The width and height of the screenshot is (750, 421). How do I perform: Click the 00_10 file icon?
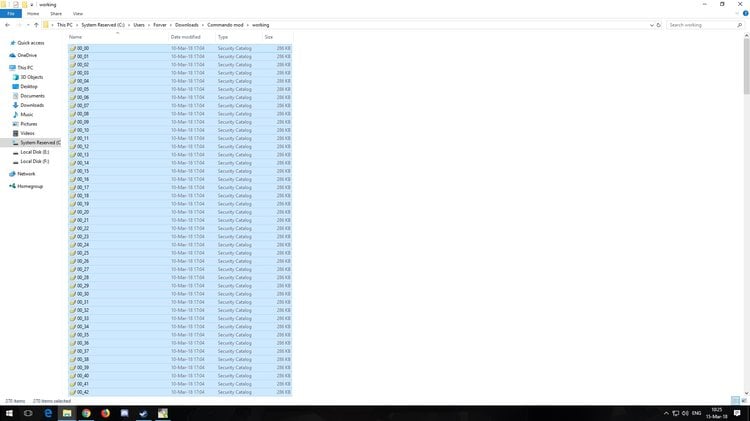tap(73, 130)
